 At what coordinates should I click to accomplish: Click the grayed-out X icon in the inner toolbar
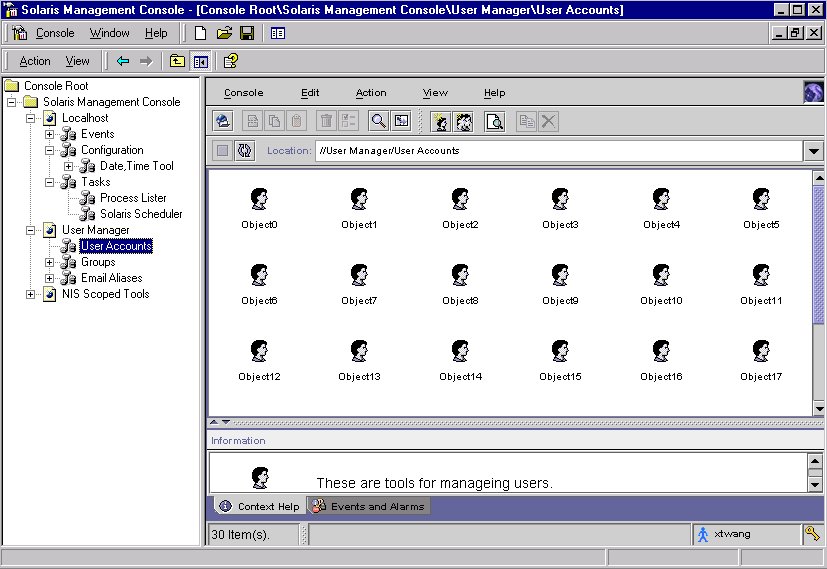(x=549, y=122)
